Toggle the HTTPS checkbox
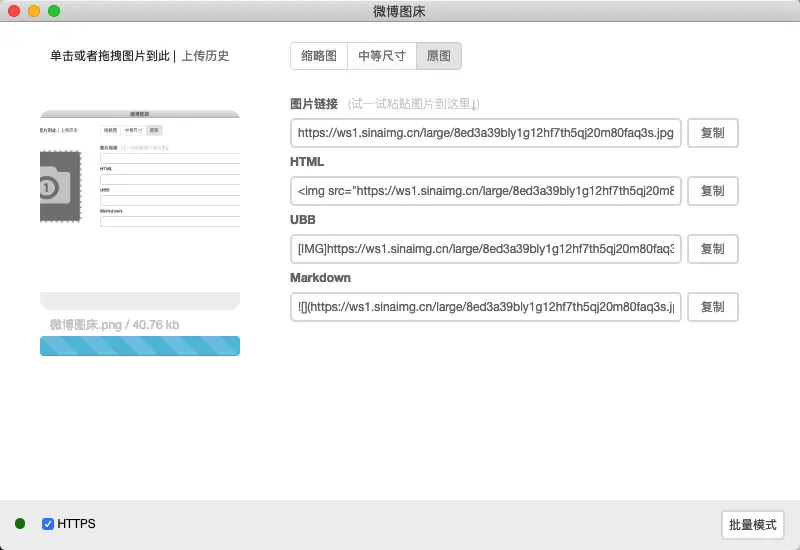 pos(48,524)
